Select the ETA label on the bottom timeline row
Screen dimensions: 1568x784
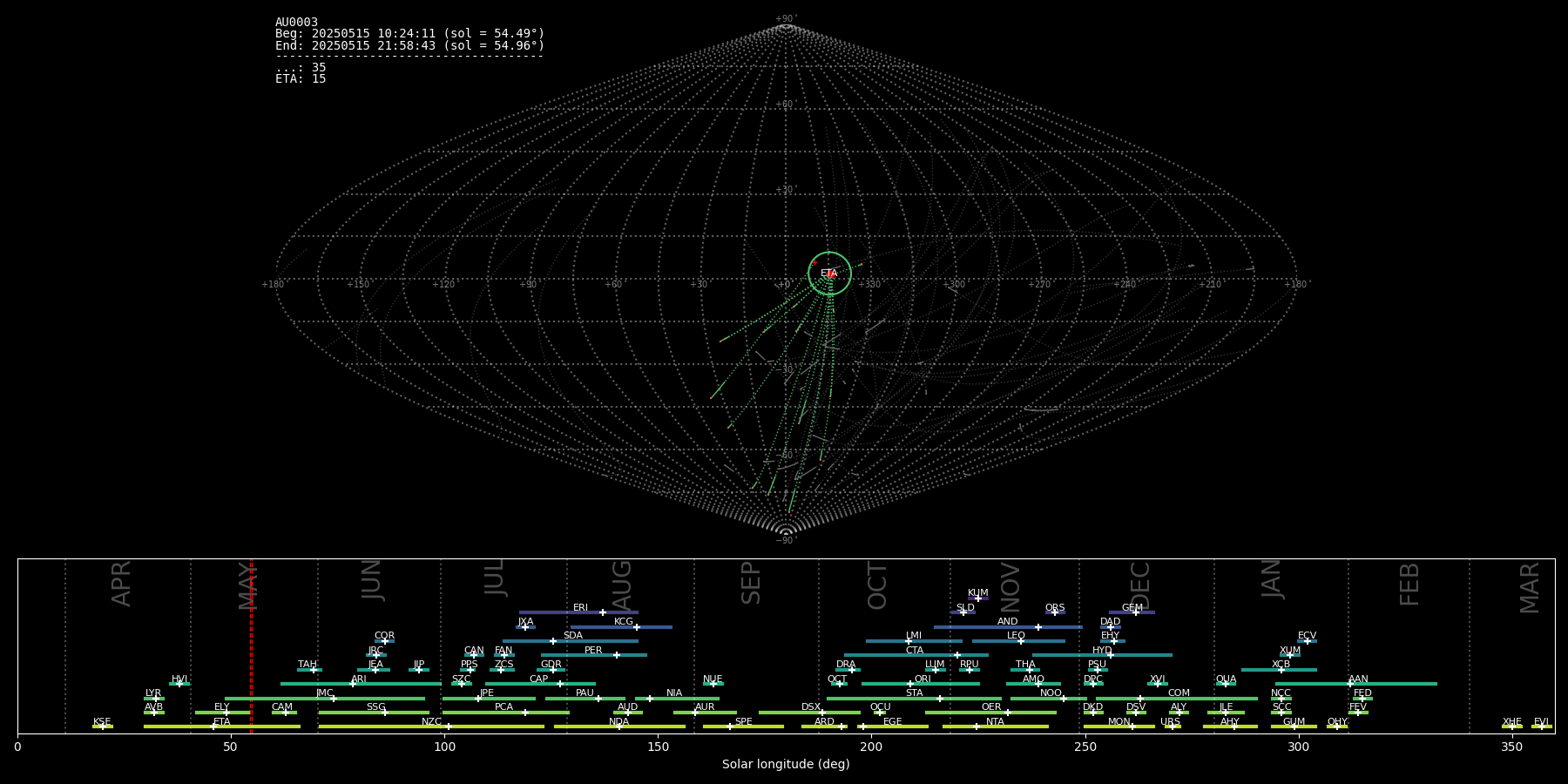pyautogui.click(x=222, y=722)
